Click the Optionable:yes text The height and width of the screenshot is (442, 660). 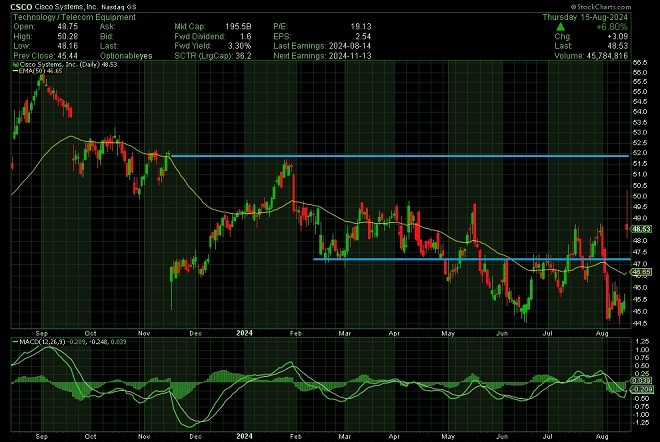[x=126, y=56]
